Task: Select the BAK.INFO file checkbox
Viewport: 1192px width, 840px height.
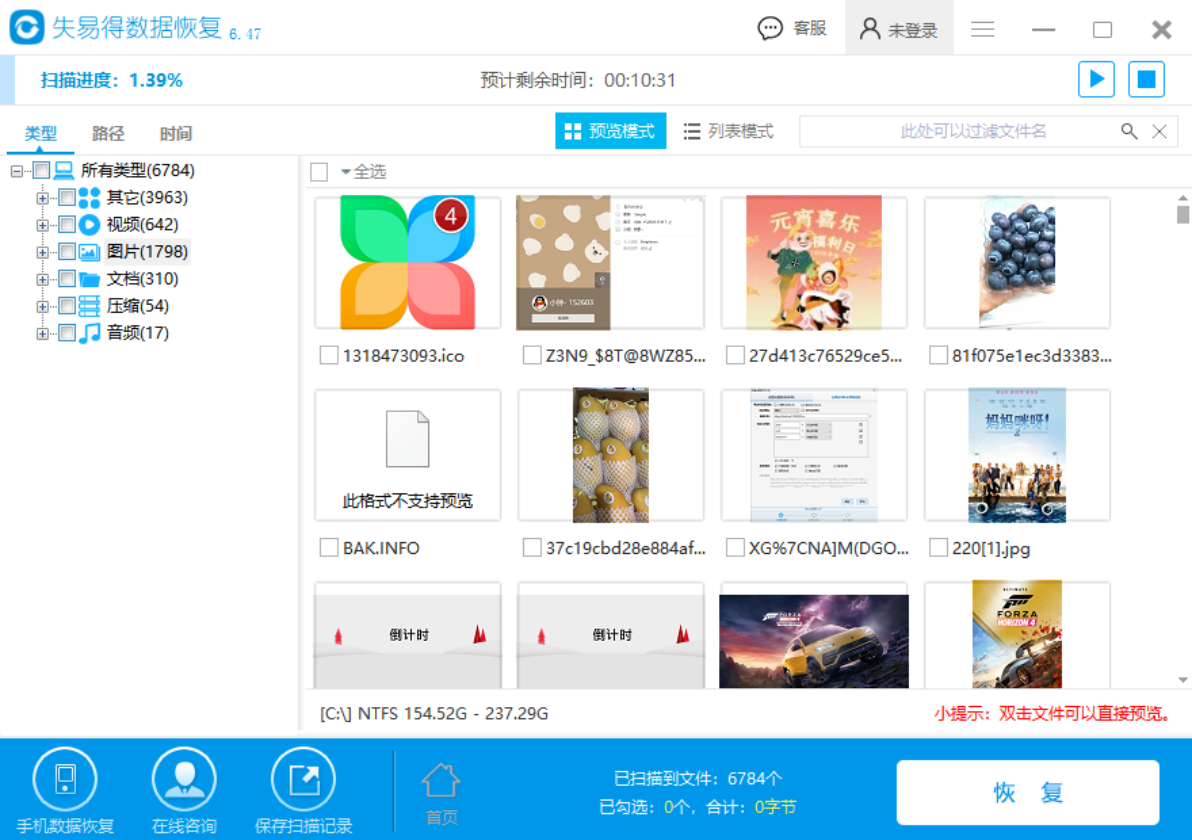Action: [327, 547]
